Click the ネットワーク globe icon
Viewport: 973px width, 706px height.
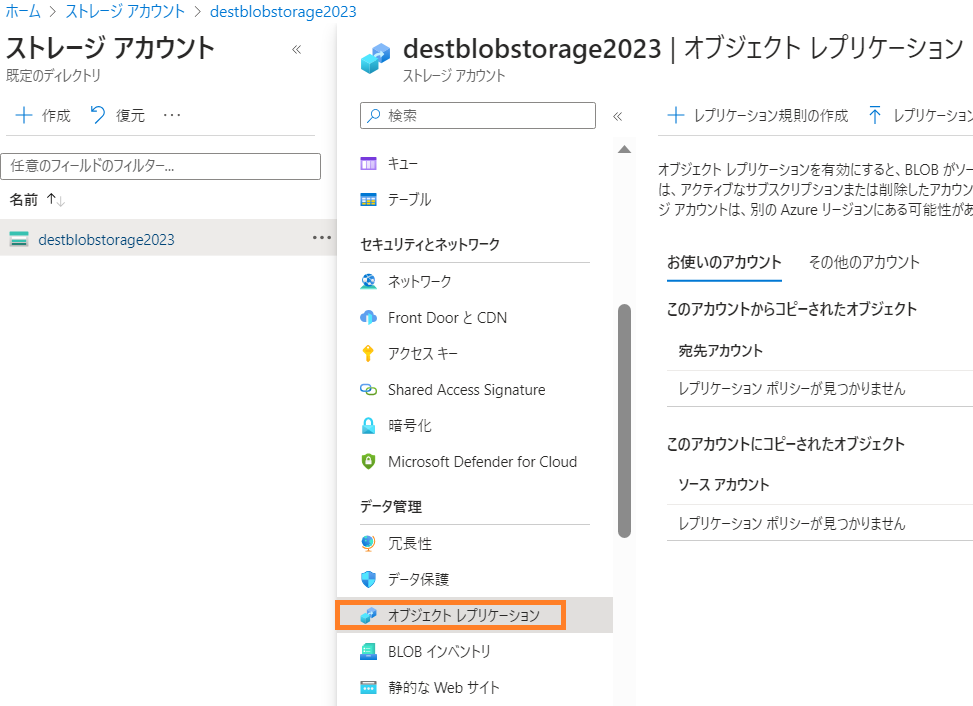[x=369, y=282]
